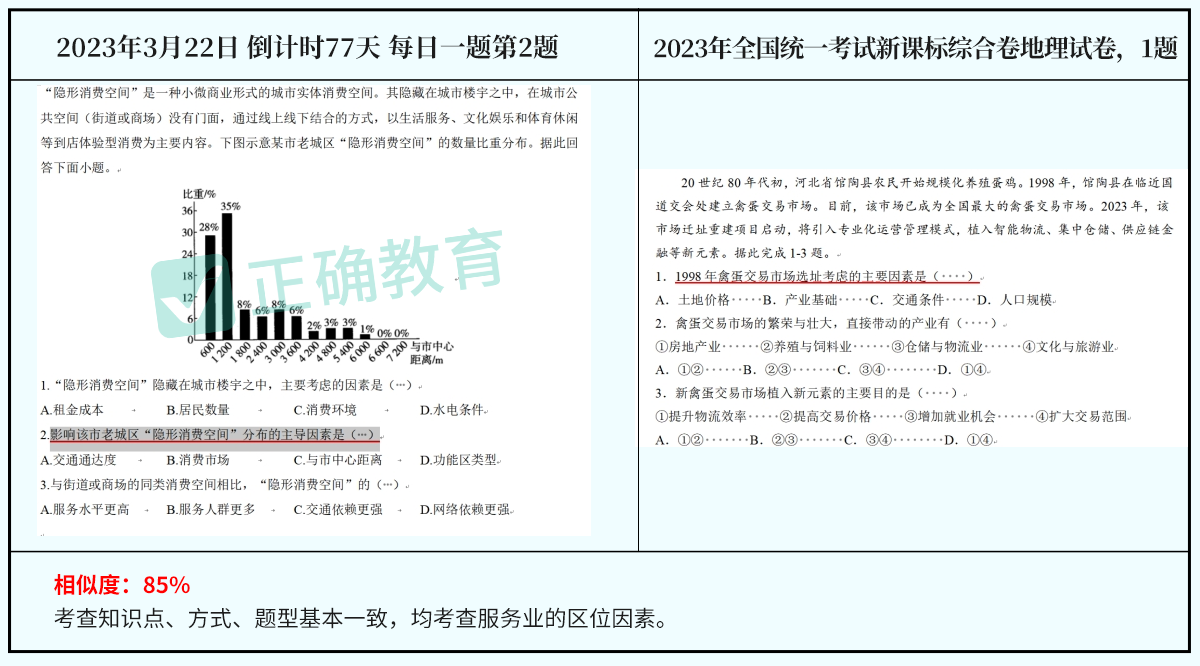Click the 2% bar label in the chart
Screen dimensions: 1200x666
click(314, 324)
